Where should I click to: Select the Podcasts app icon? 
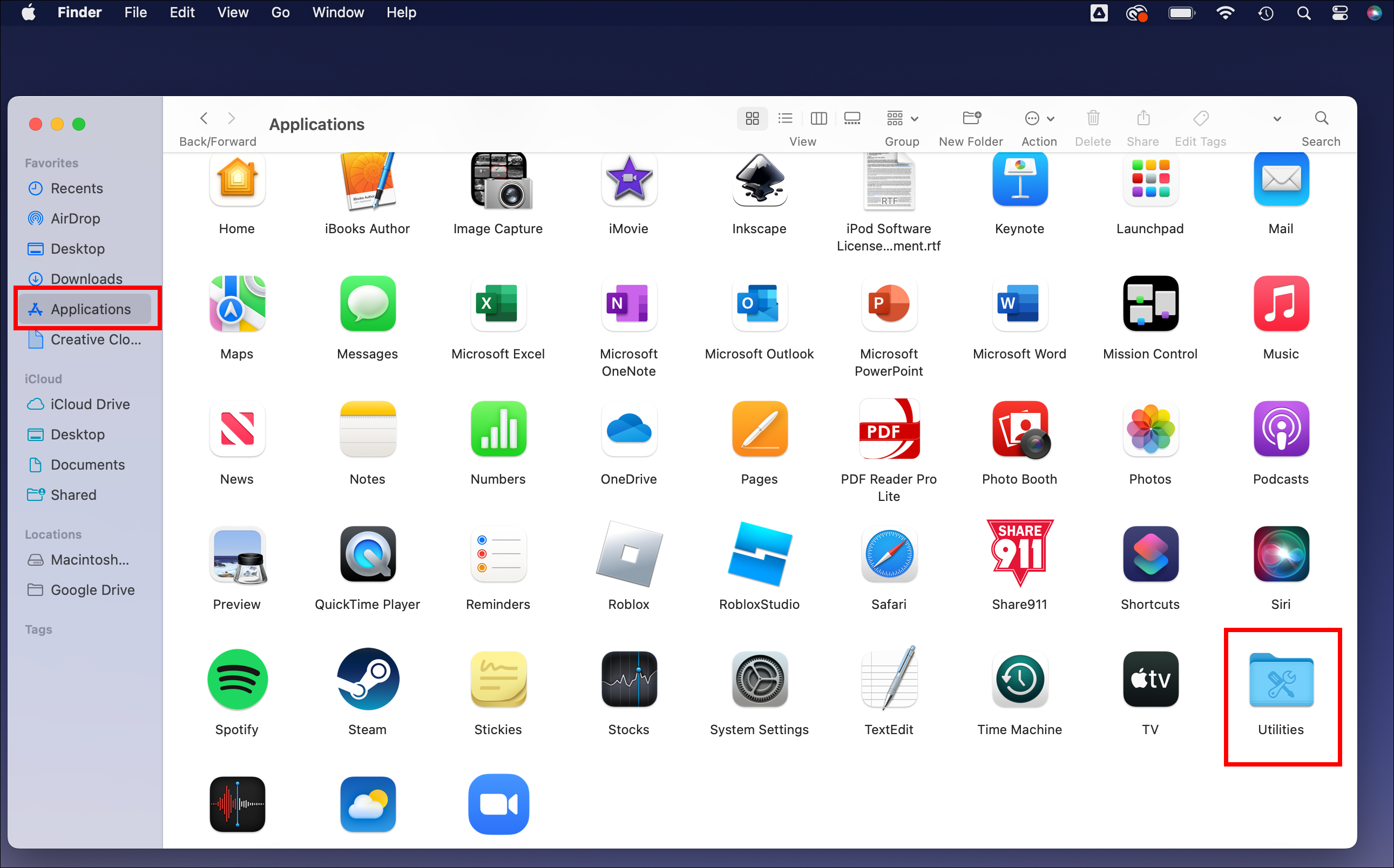1281,429
